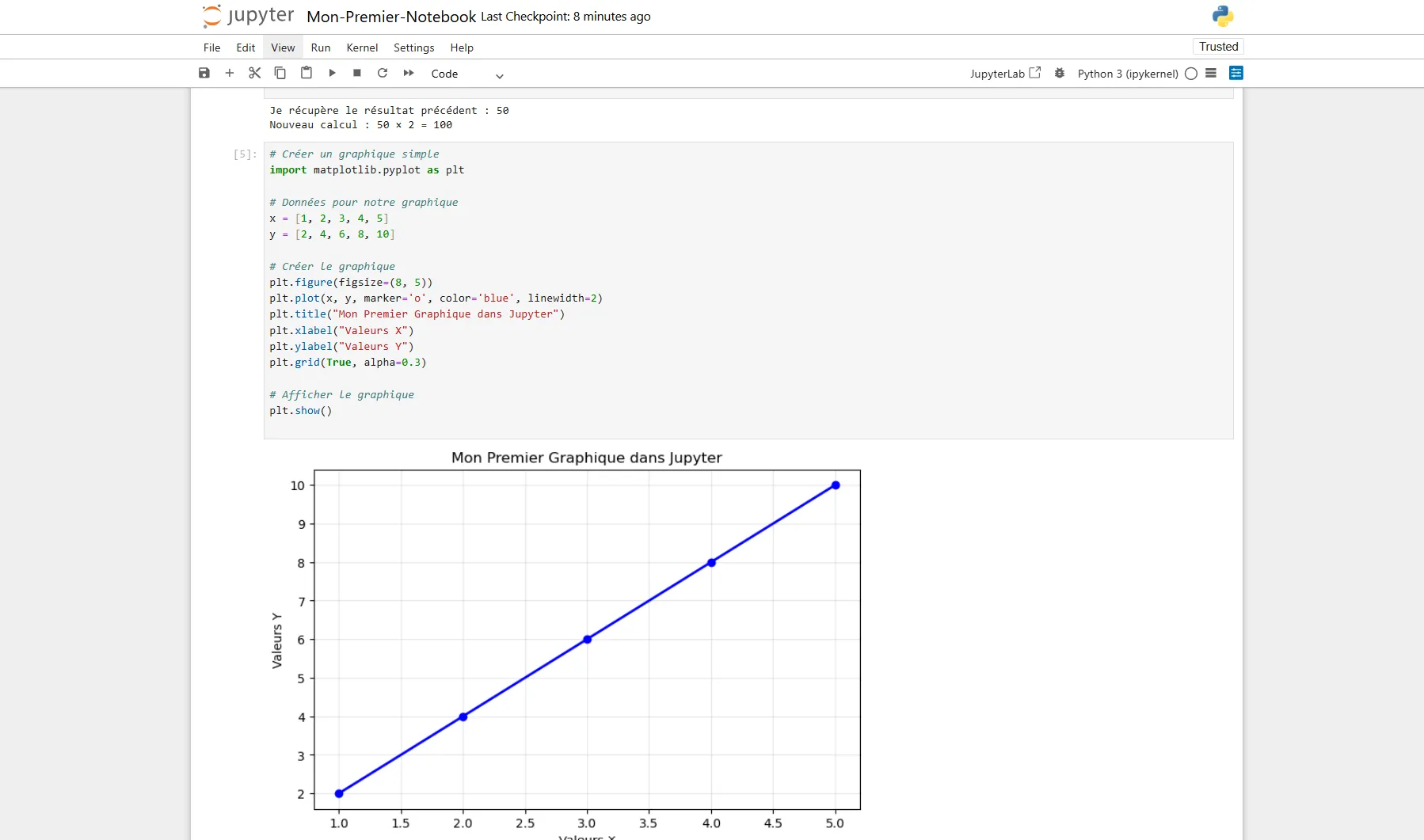Screen dimensions: 1424x840
Task: Restart the kernel
Action: point(383,73)
